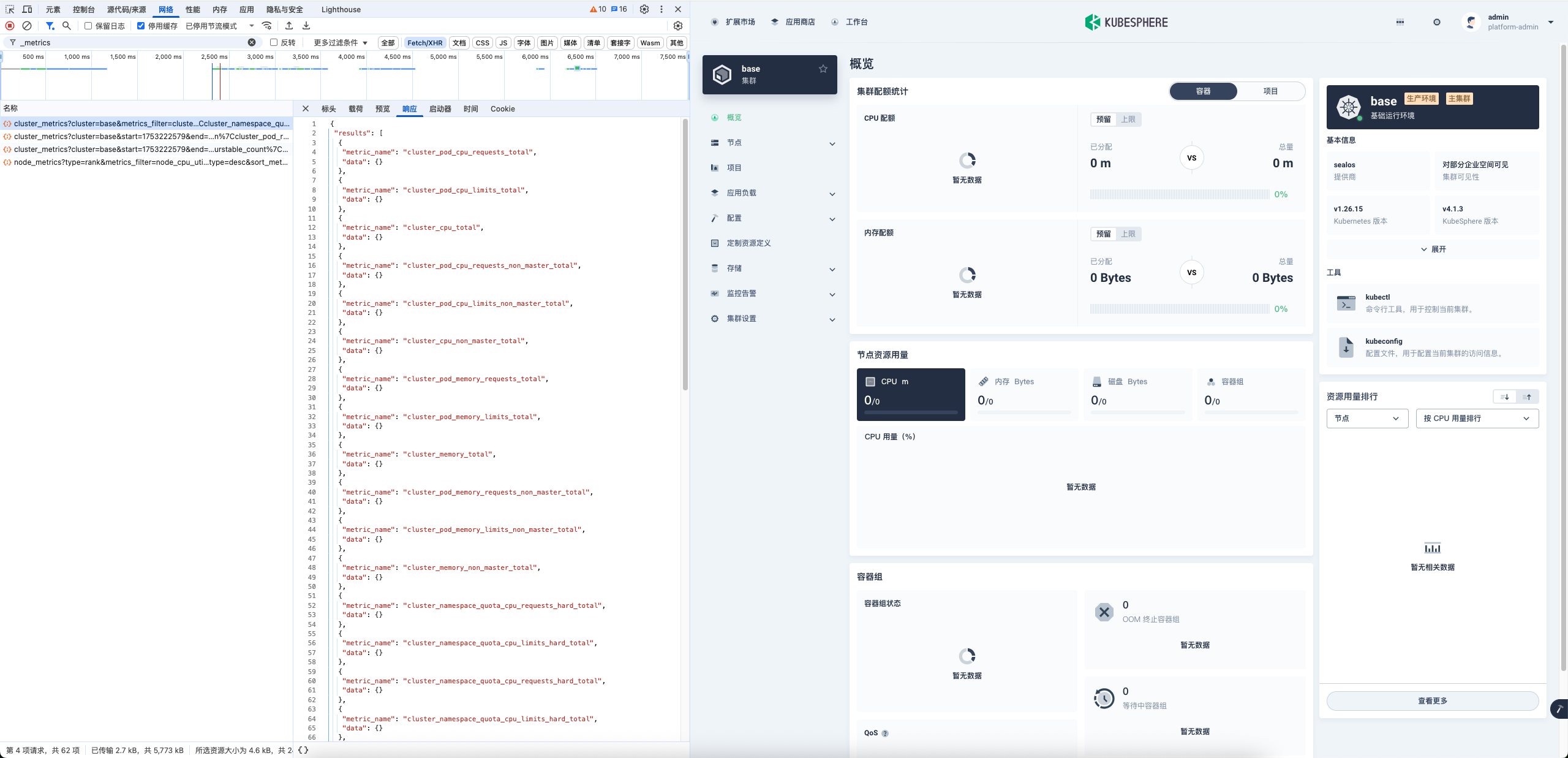
Task: Pretty print response braces icon
Action: point(303,750)
